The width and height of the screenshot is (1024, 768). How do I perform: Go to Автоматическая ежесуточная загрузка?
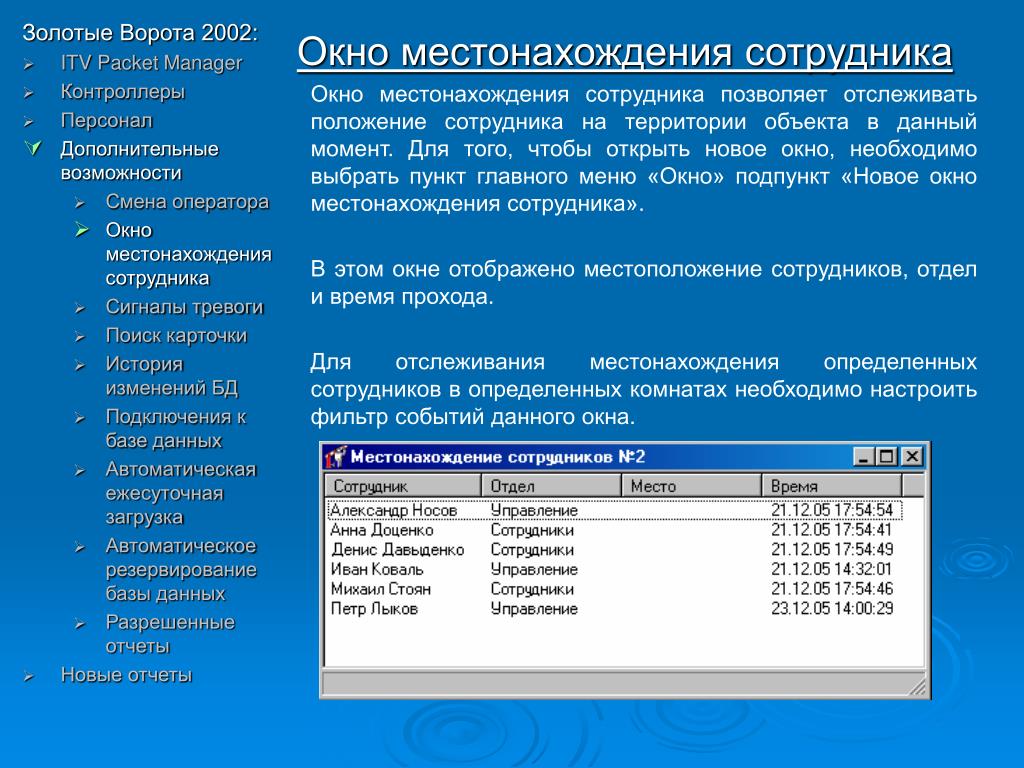pyautogui.click(x=181, y=493)
